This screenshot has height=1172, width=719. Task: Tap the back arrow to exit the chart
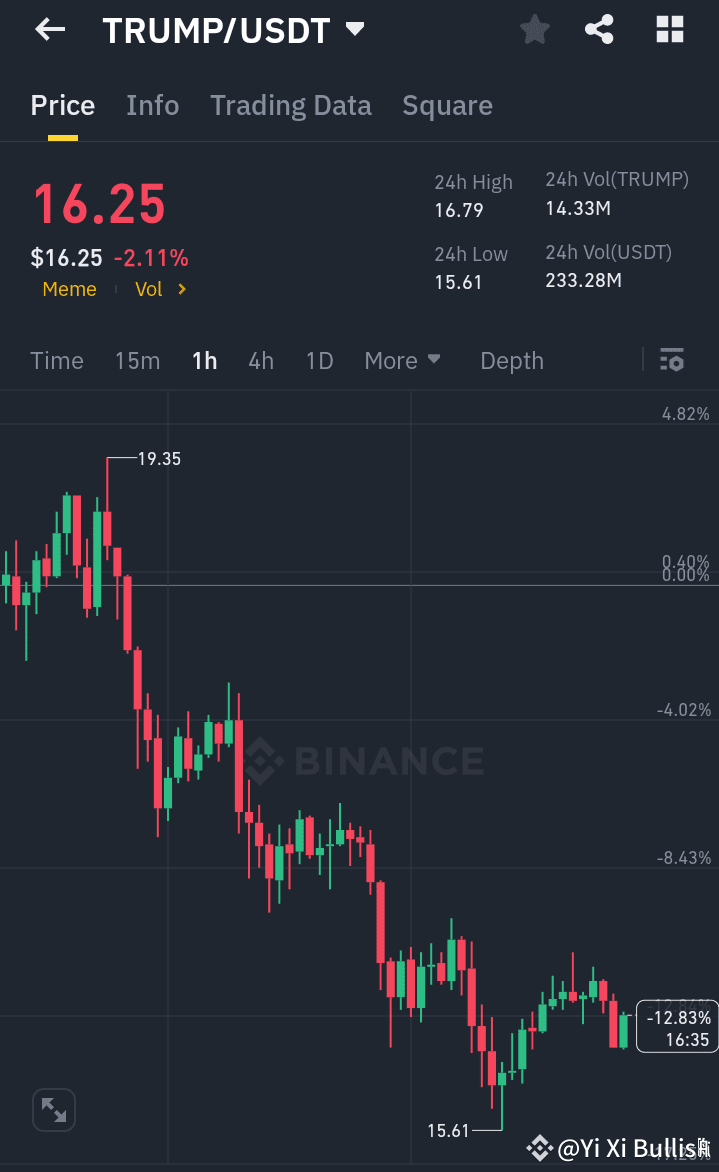[x=48, y=29]
